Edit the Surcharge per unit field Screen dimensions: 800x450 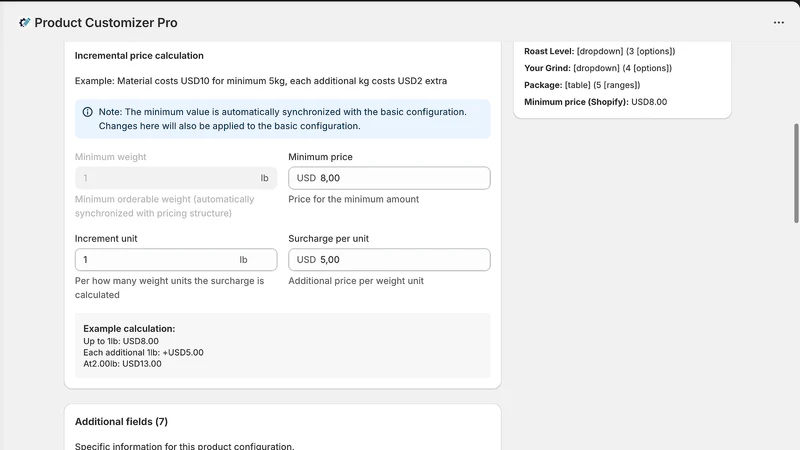tap(389, 260)
